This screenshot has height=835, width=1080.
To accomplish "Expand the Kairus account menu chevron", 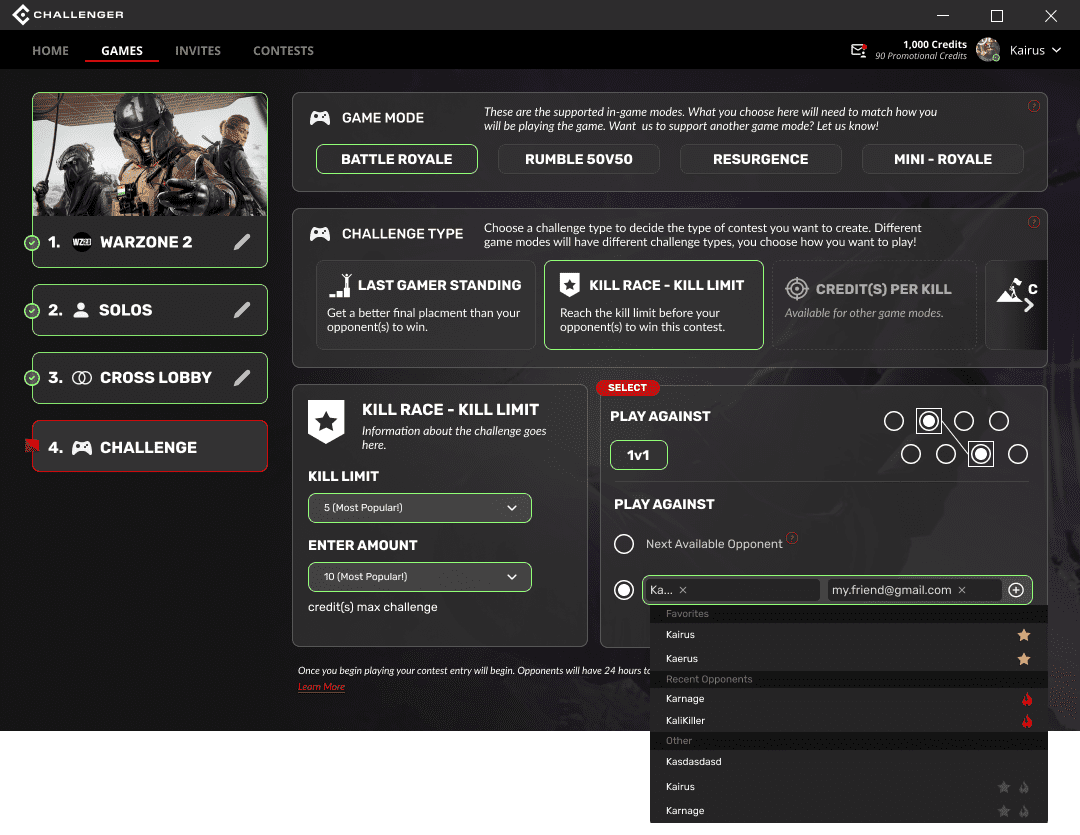I will 1056,50.
